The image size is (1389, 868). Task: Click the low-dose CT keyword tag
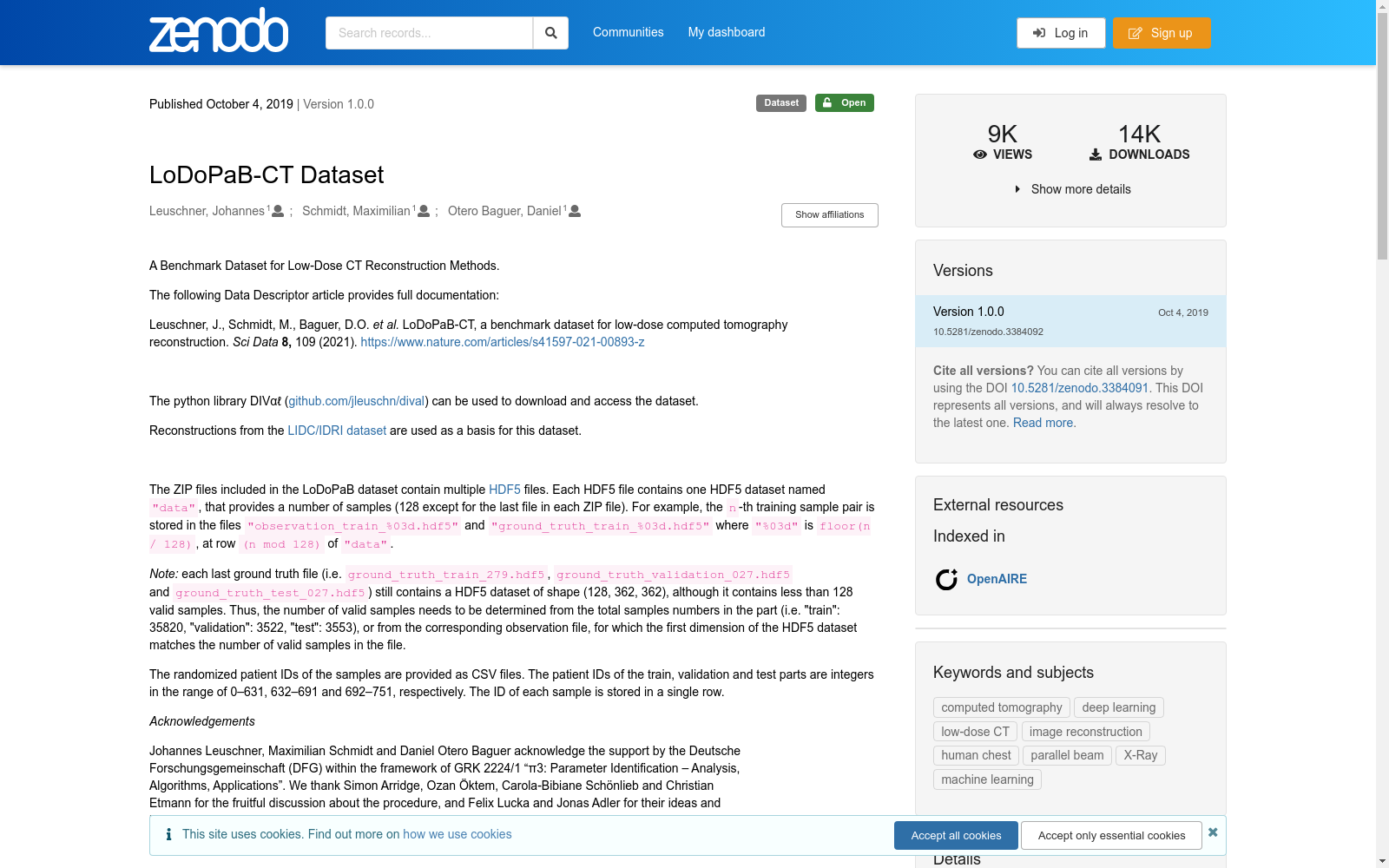(x=976, y=732)
